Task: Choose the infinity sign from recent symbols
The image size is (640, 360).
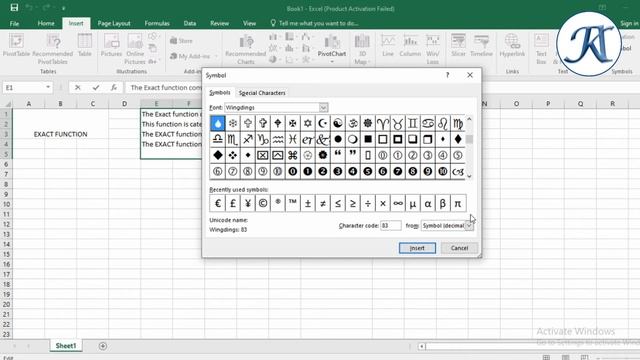Action: [x=398, y=203]
